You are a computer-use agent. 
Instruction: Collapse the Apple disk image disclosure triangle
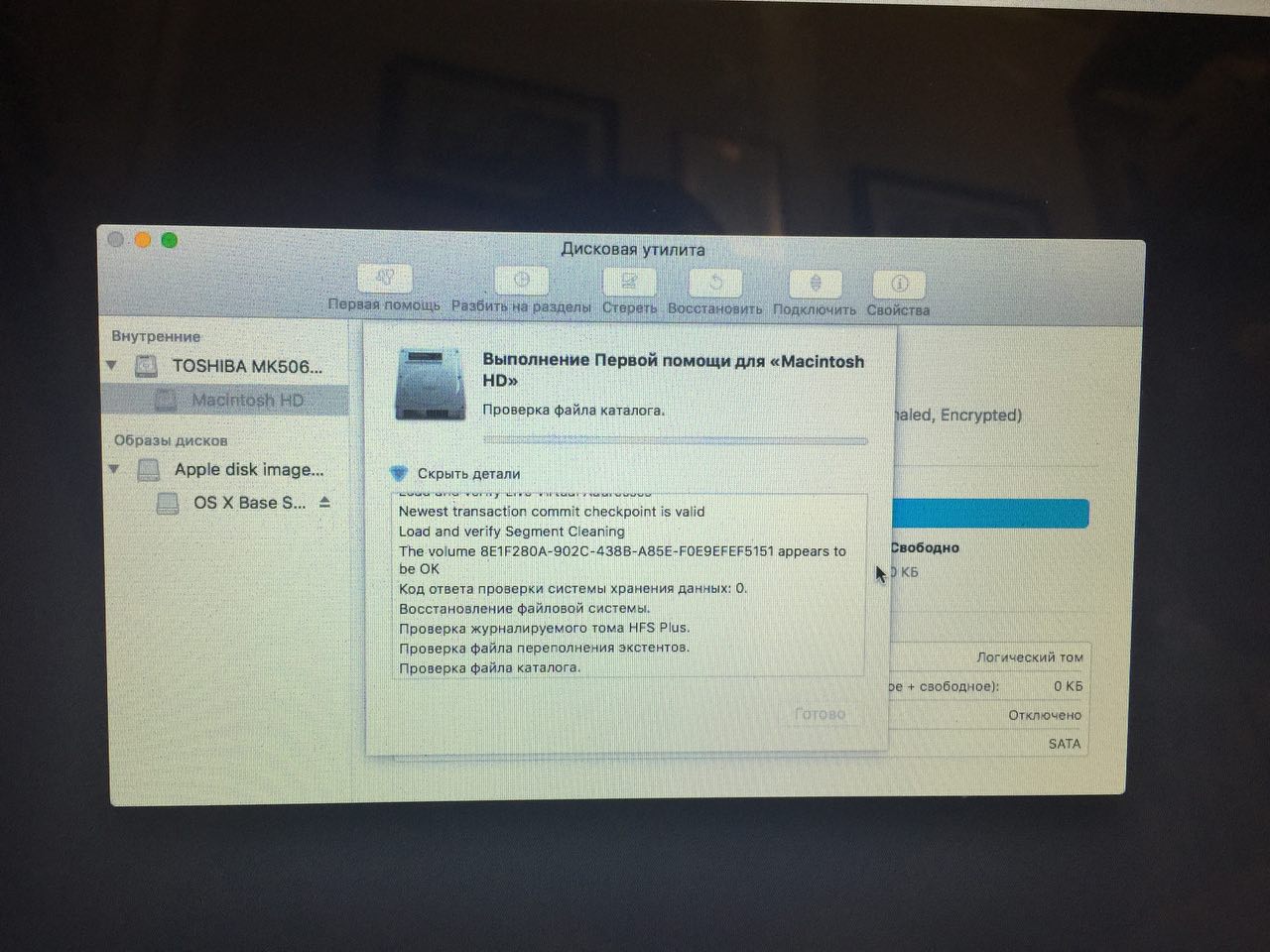coord(113,469)
